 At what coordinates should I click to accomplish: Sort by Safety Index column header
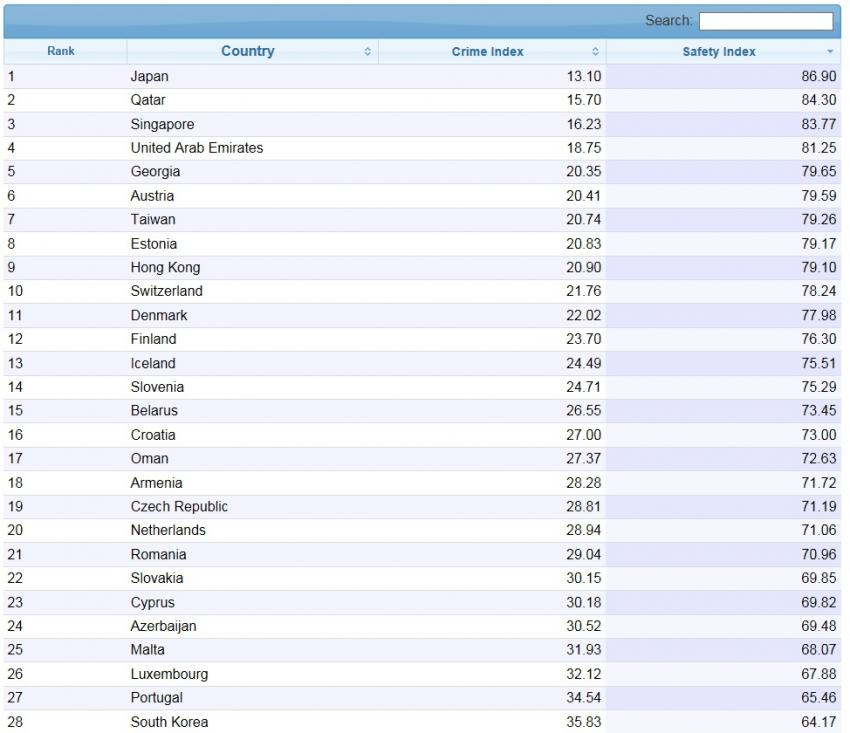coord(723,52)
